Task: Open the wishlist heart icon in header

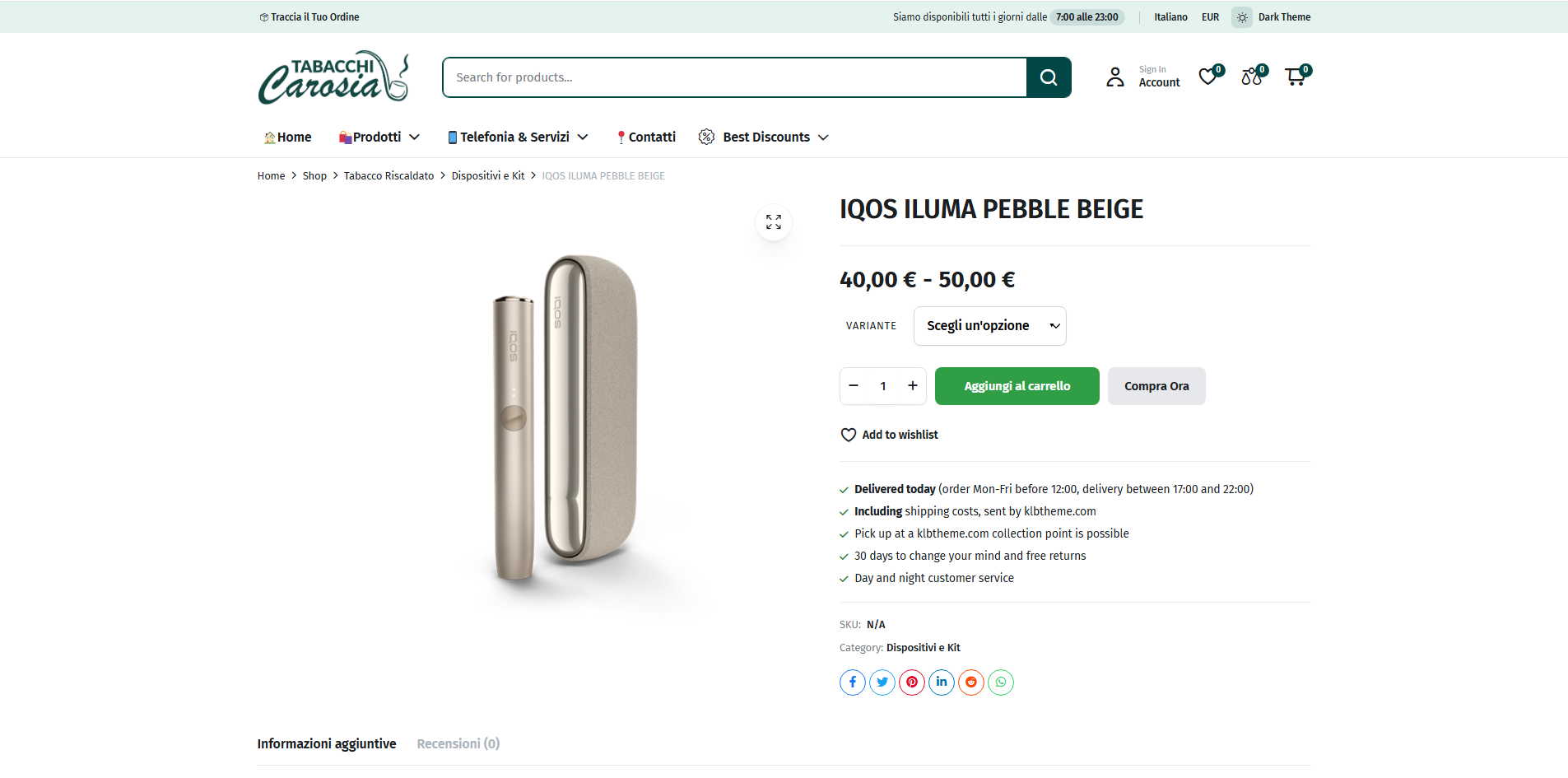Action: click(x=1207, y=77)
